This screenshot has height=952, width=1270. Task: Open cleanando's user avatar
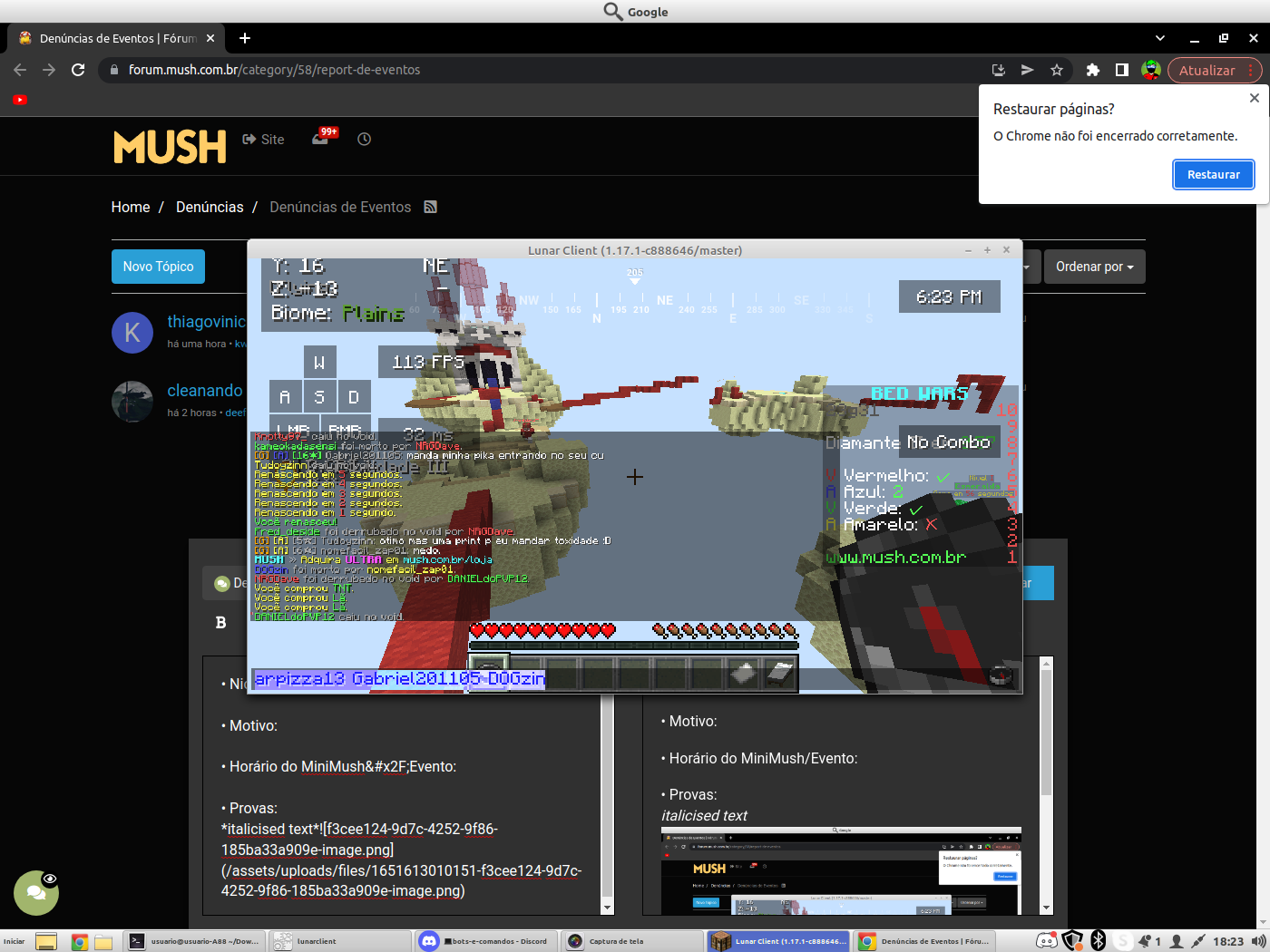[x=132, y=402]
